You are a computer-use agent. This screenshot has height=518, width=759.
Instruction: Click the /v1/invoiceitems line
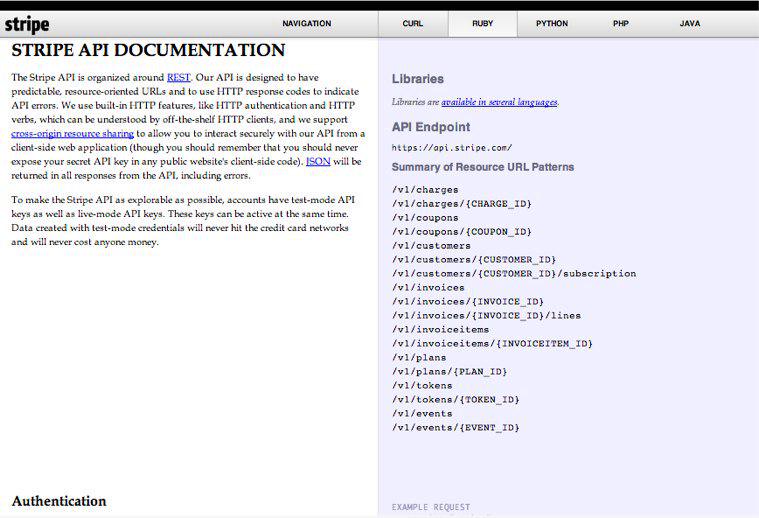point(440,330)
